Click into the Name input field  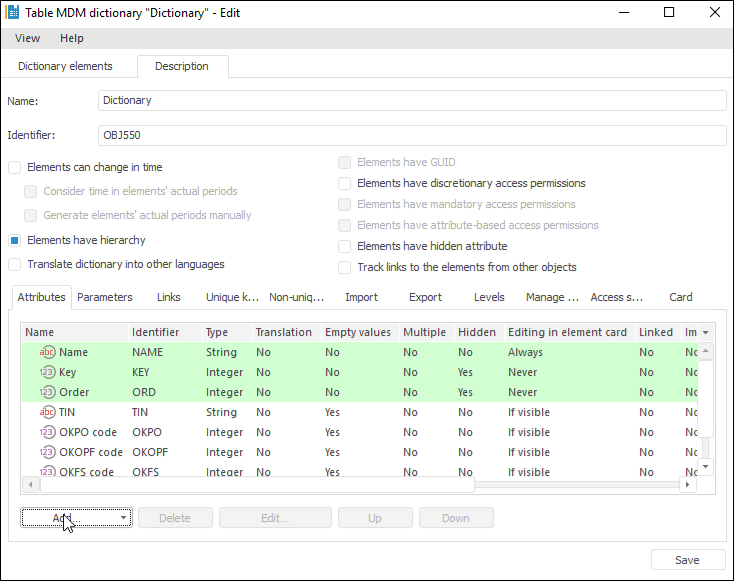tap(412, 101)
